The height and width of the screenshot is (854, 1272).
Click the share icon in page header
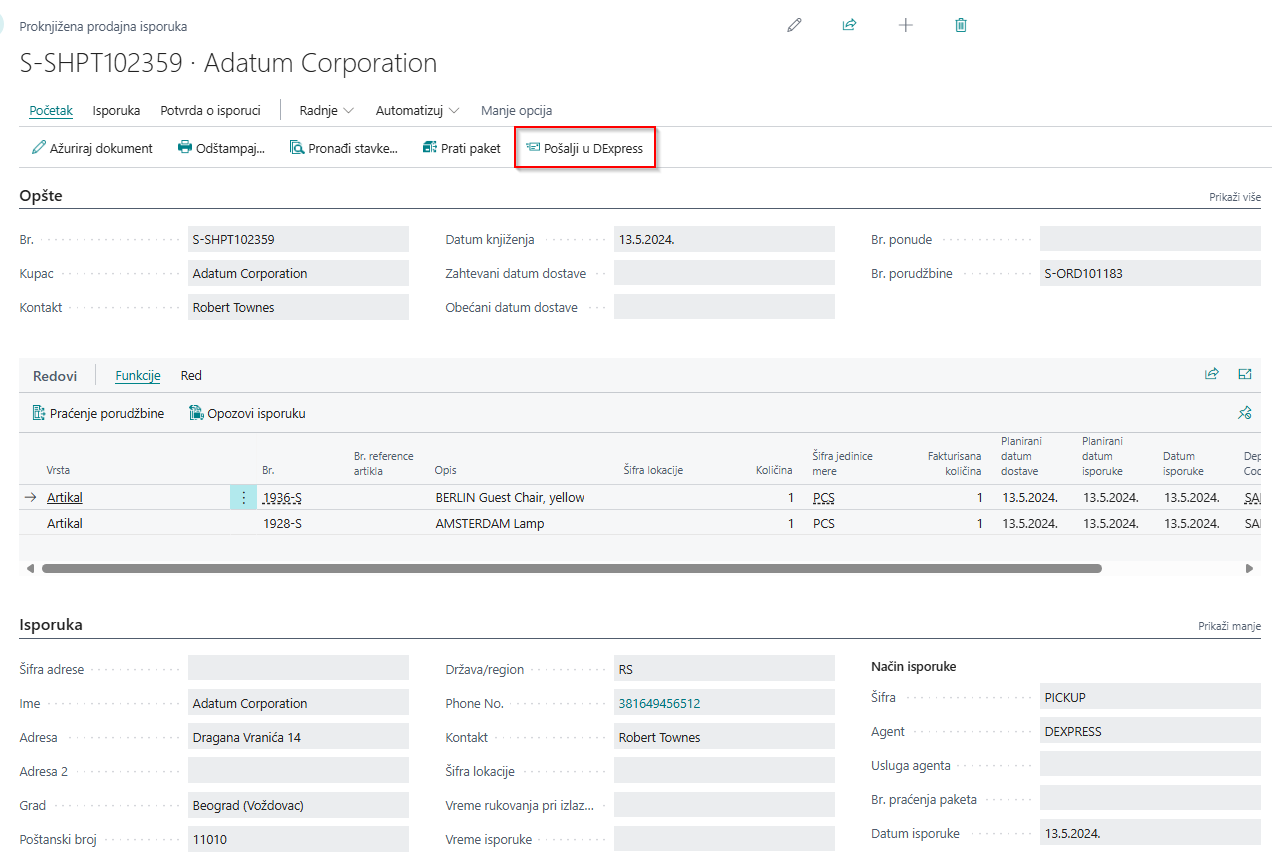pos(850,26)
